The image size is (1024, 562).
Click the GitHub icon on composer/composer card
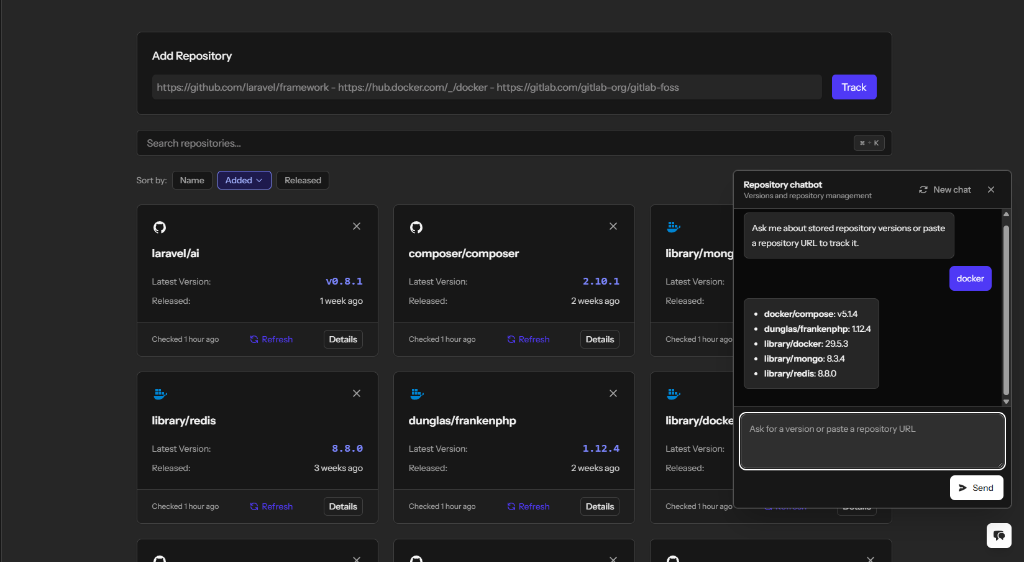tap(416, 227)
